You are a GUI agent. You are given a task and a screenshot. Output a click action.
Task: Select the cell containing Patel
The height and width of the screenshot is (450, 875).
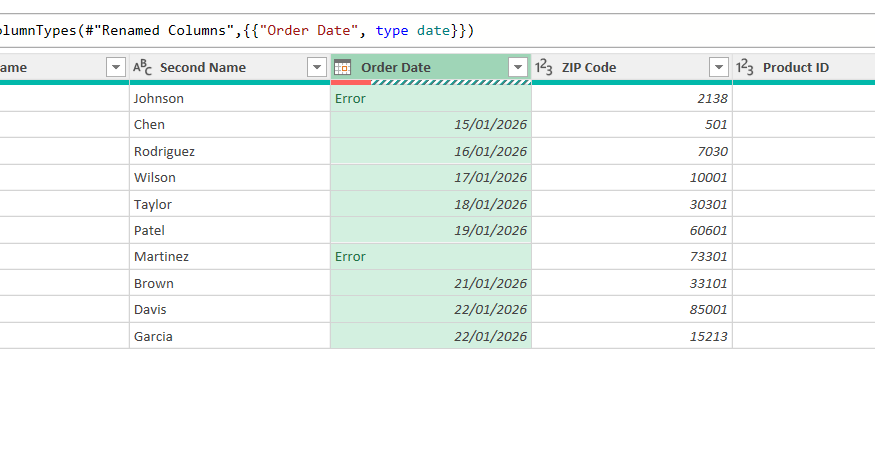[x=230, y=230]
